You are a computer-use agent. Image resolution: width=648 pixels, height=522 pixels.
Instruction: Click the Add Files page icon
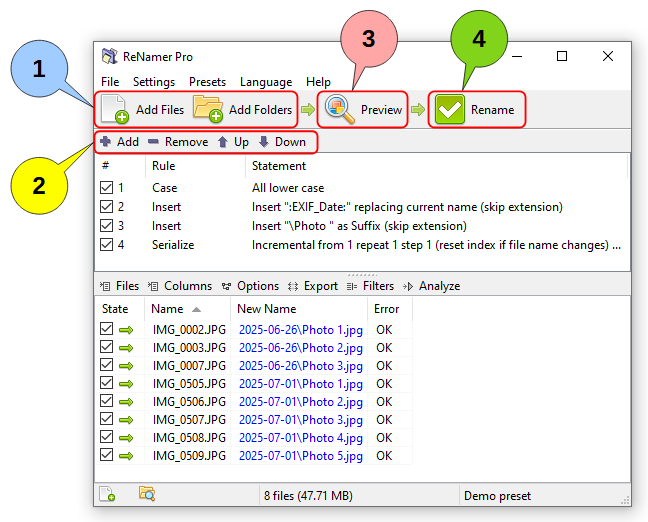[x=115, y=109]
